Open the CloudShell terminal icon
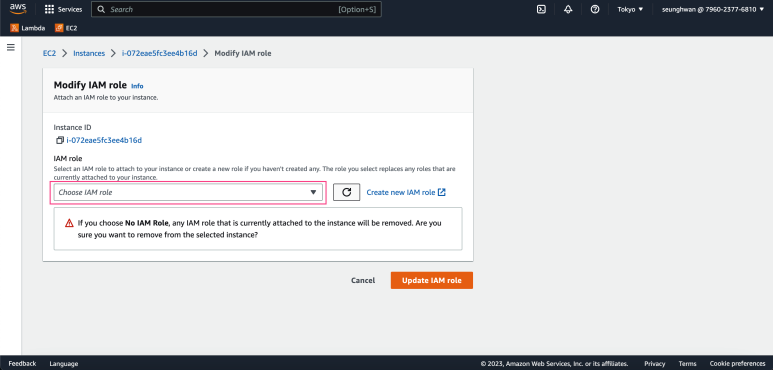The width and height of the screenshot is (773, 370). tap(541, 9)
